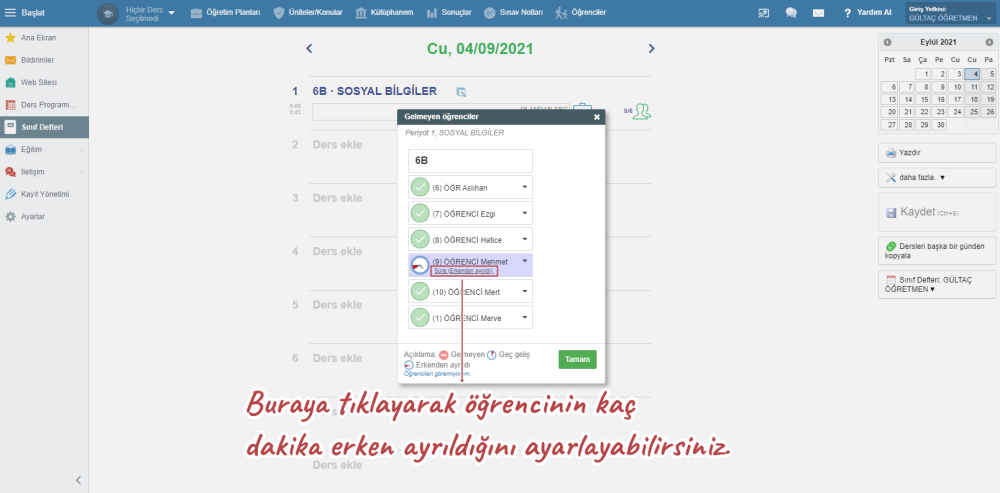The image size is (1000, 493).
Task: Click Ders ekle for period 4
Action: tap(337, 251)
